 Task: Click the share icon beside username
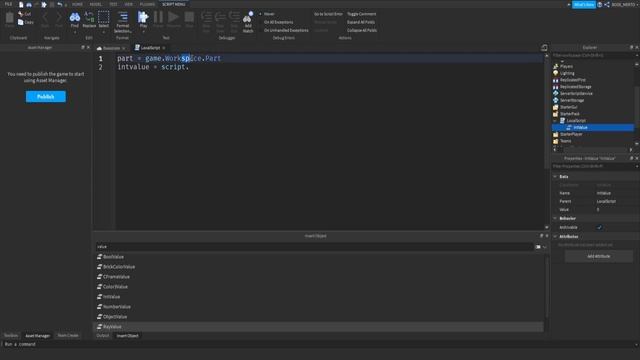click(607, 4)
